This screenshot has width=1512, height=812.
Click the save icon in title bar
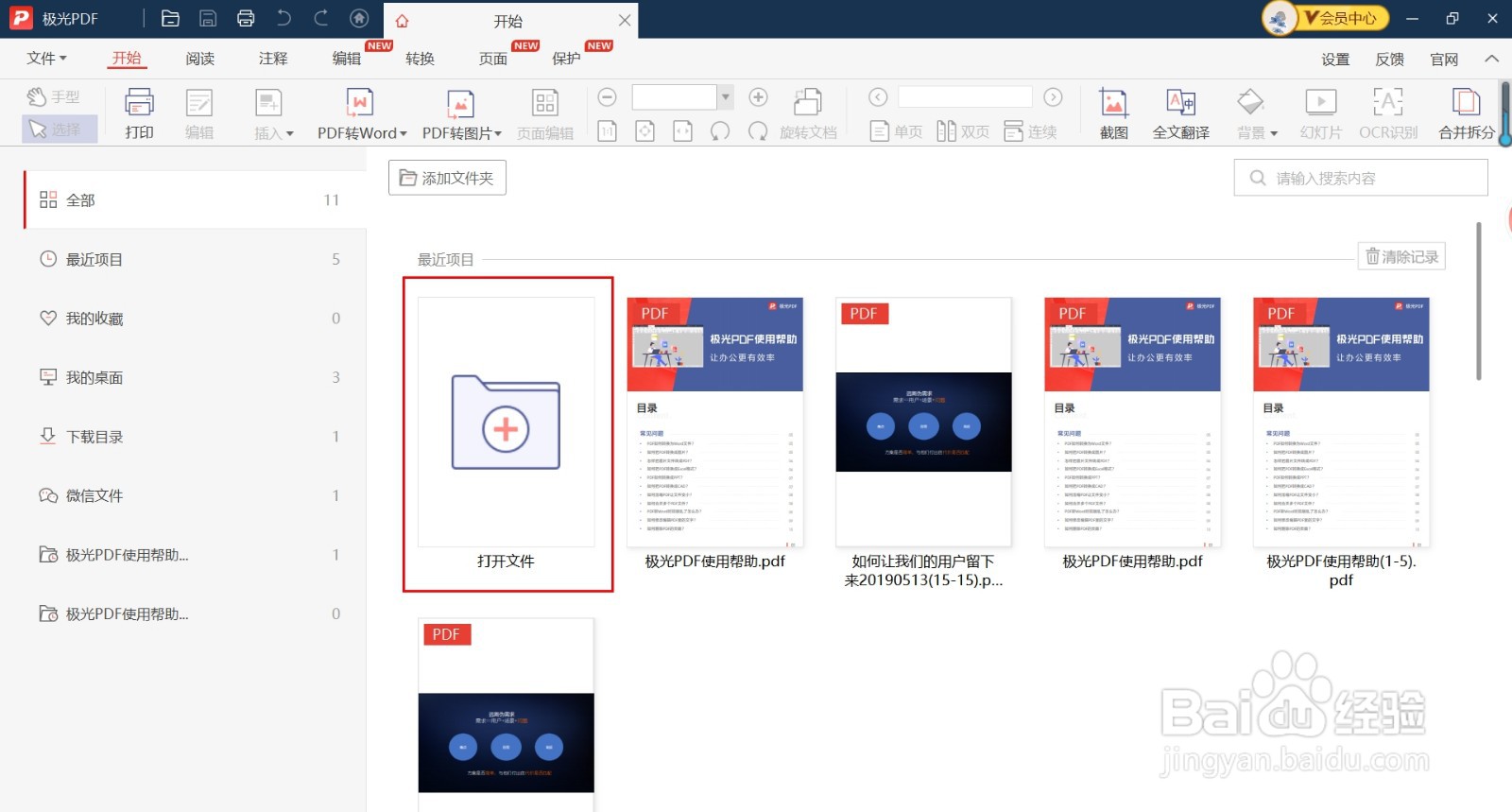tap(208, 18)
